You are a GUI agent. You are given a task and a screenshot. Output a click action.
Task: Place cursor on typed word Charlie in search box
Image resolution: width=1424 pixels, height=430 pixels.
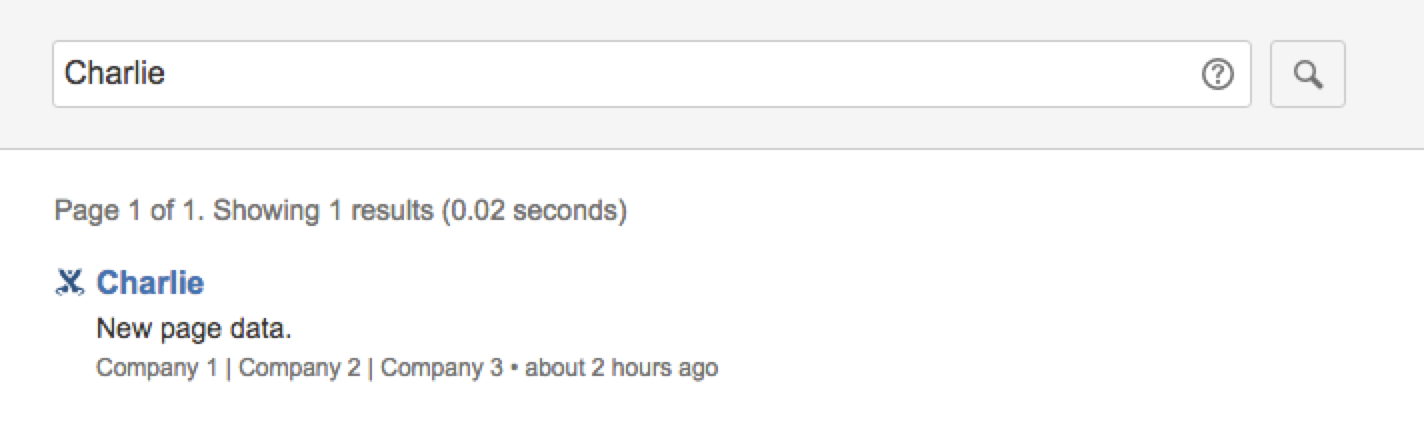tap(114, 74)
